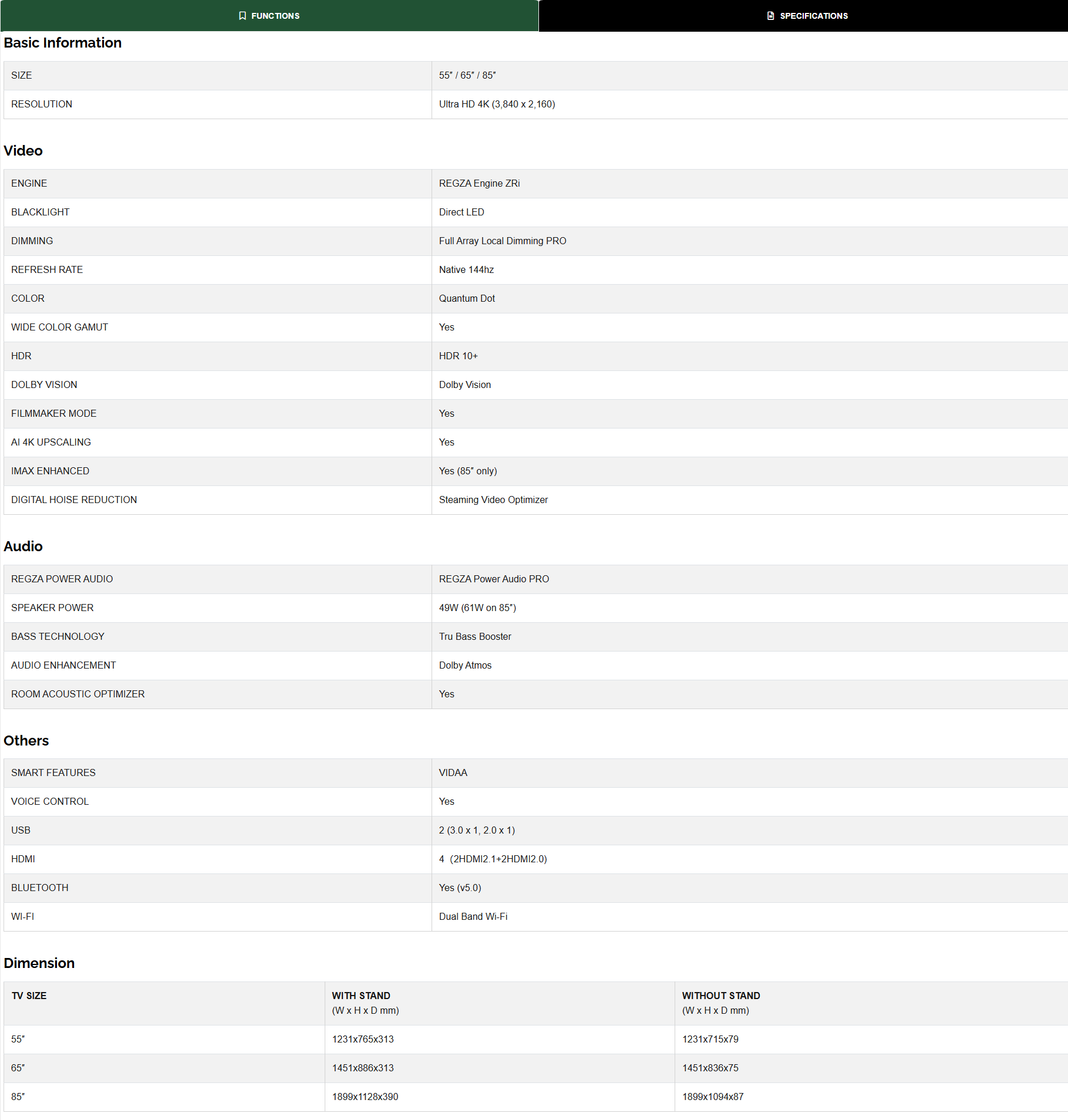Click the document icon beside Specifications
The width and height of the screenshot is (1068, 1120).
click(771, 16)
